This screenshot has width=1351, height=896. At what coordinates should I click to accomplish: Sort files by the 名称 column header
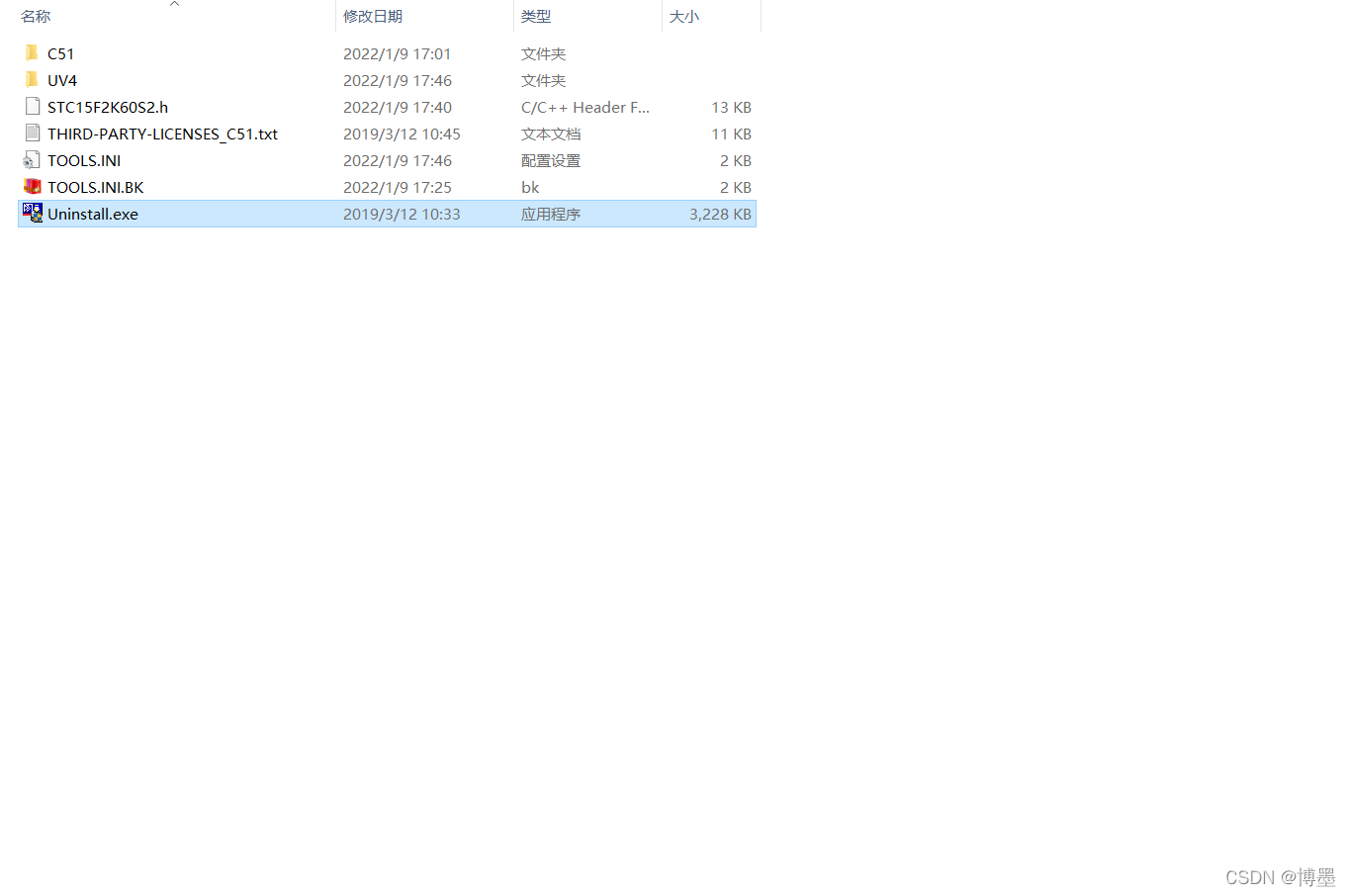[36, 17]
